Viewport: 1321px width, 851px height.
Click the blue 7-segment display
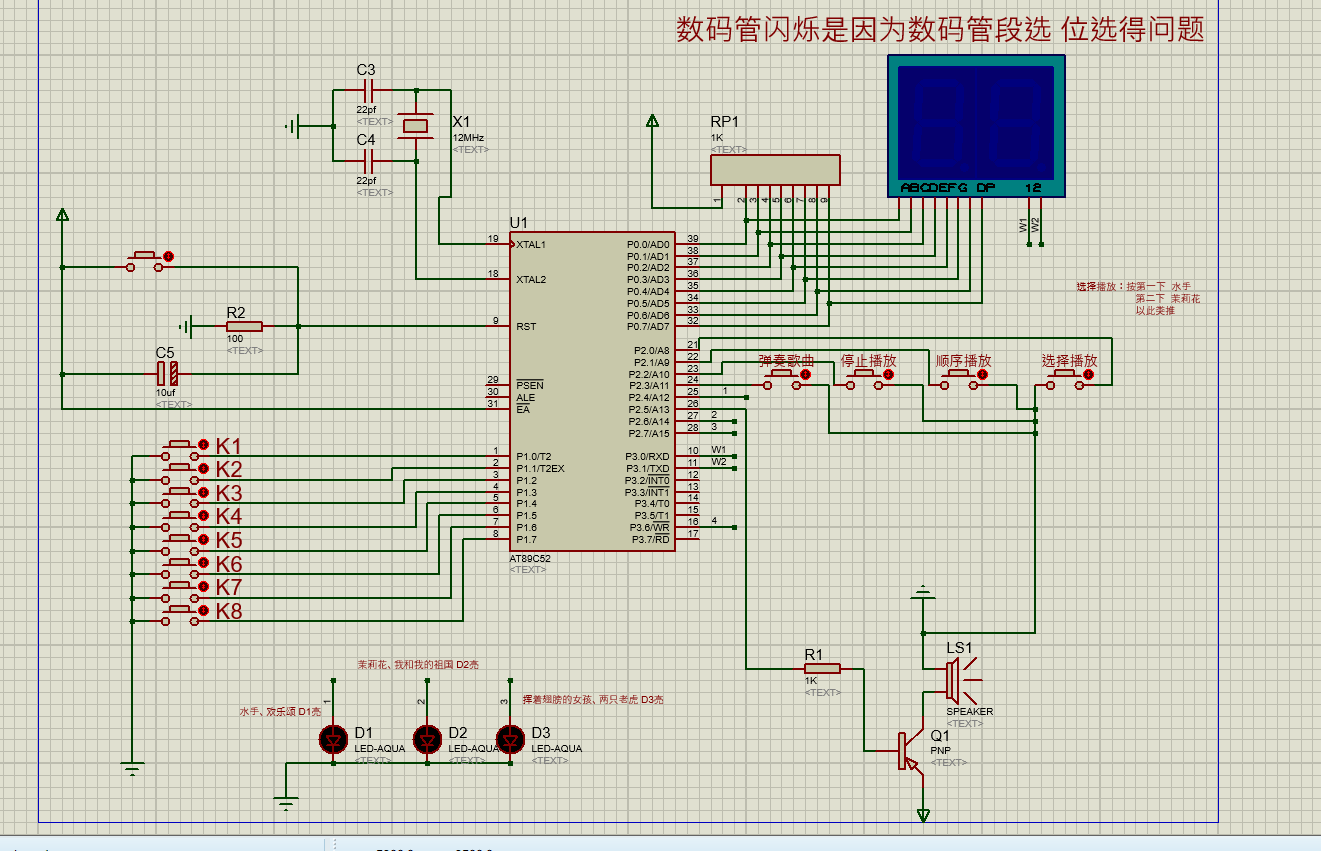tap(976, 127)
